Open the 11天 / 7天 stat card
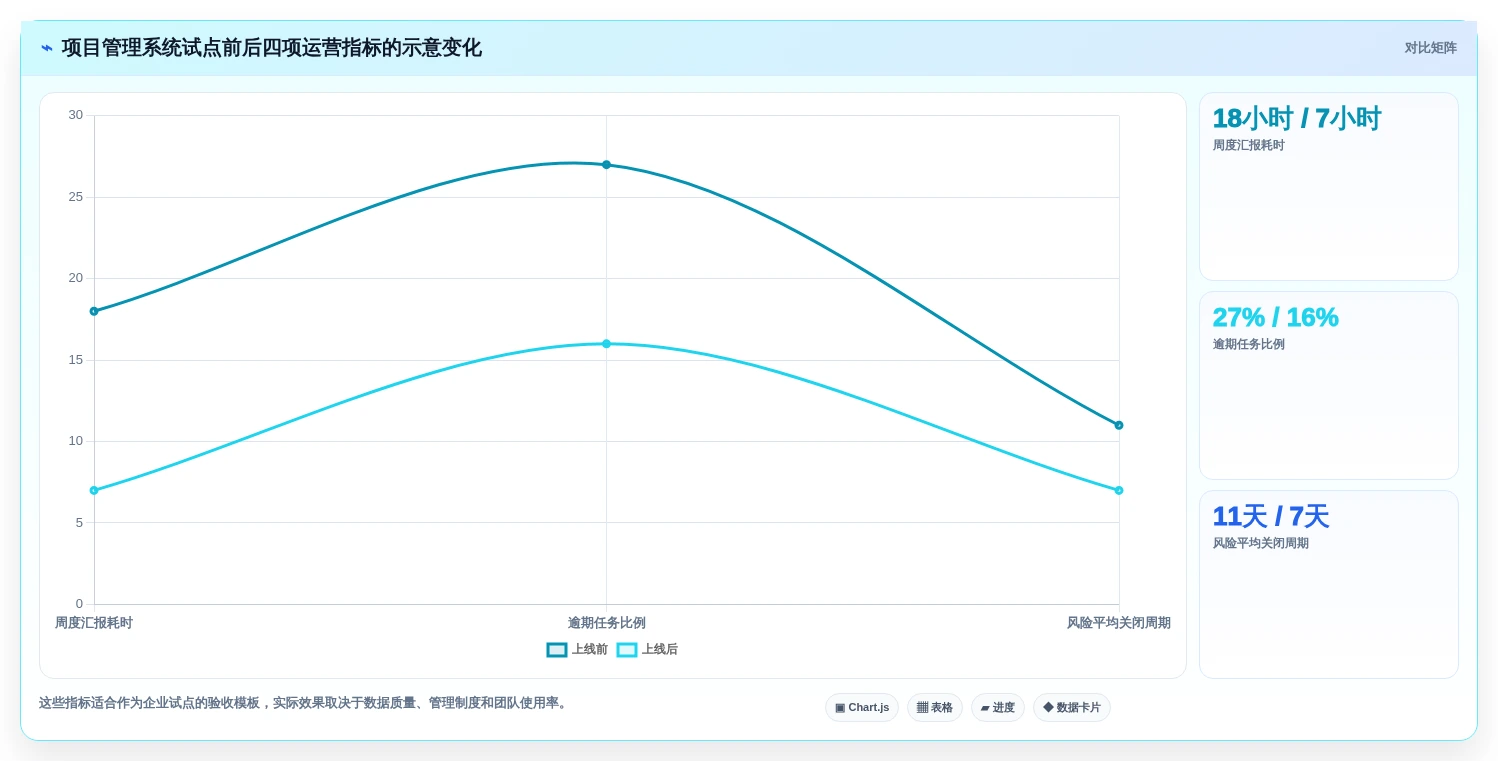 click(1329, 585)
